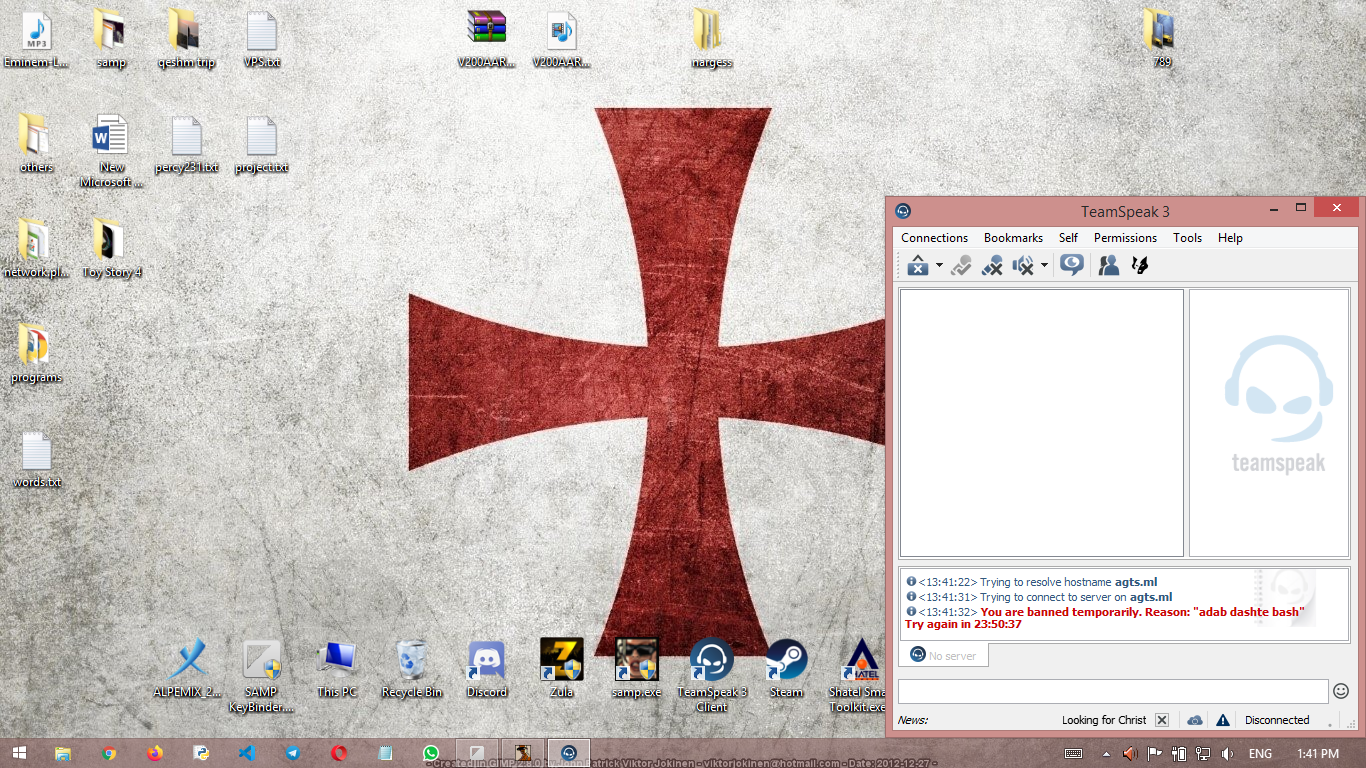Toggle the Away status toolbar icon

[x=992, y=265]
